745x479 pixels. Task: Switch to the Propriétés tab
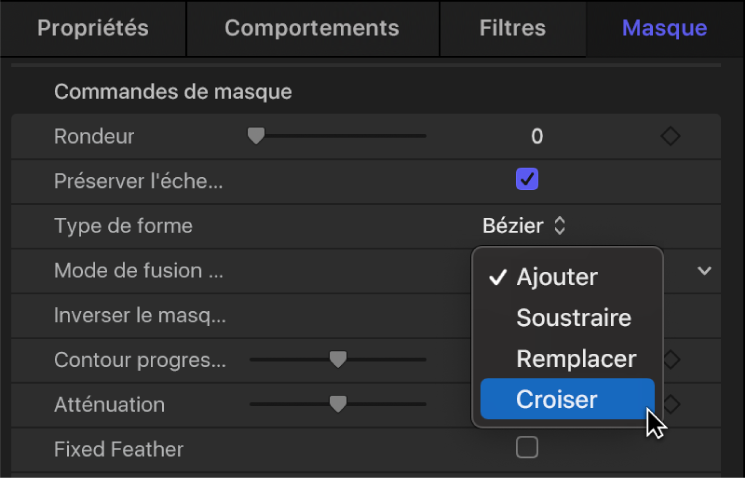click(93, 28)
